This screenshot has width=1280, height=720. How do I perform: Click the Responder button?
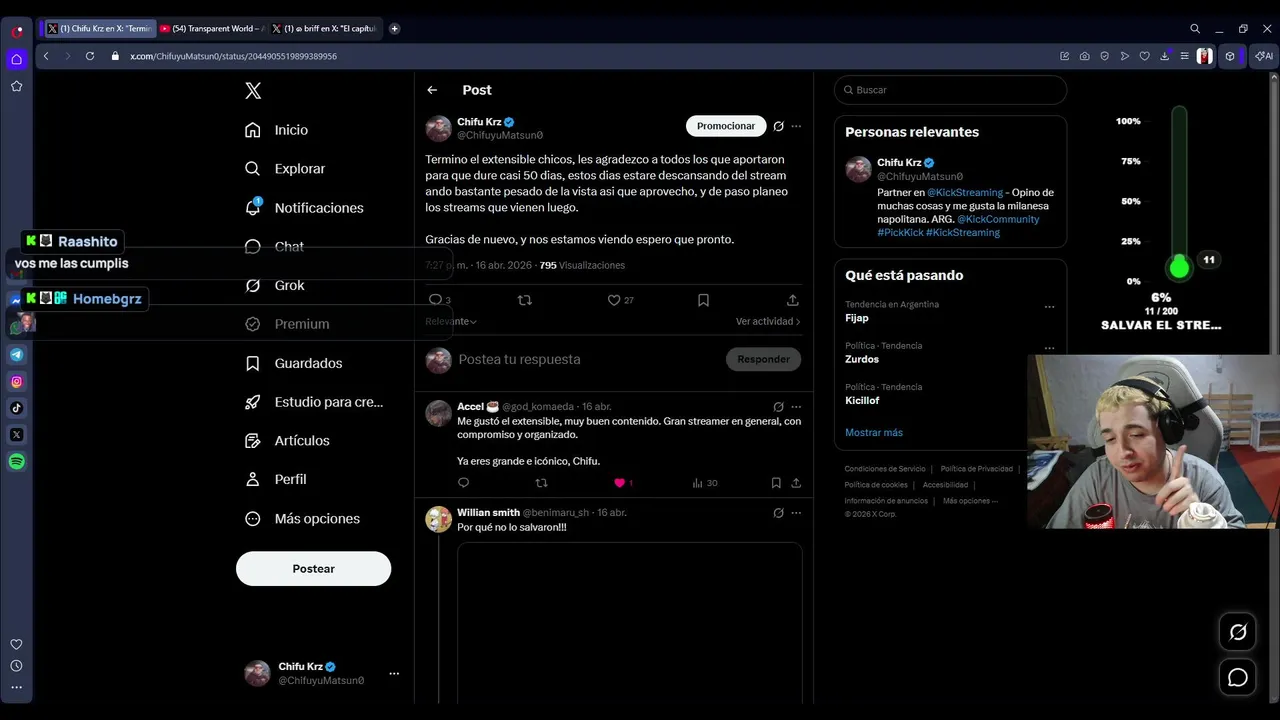coord(763,359)
